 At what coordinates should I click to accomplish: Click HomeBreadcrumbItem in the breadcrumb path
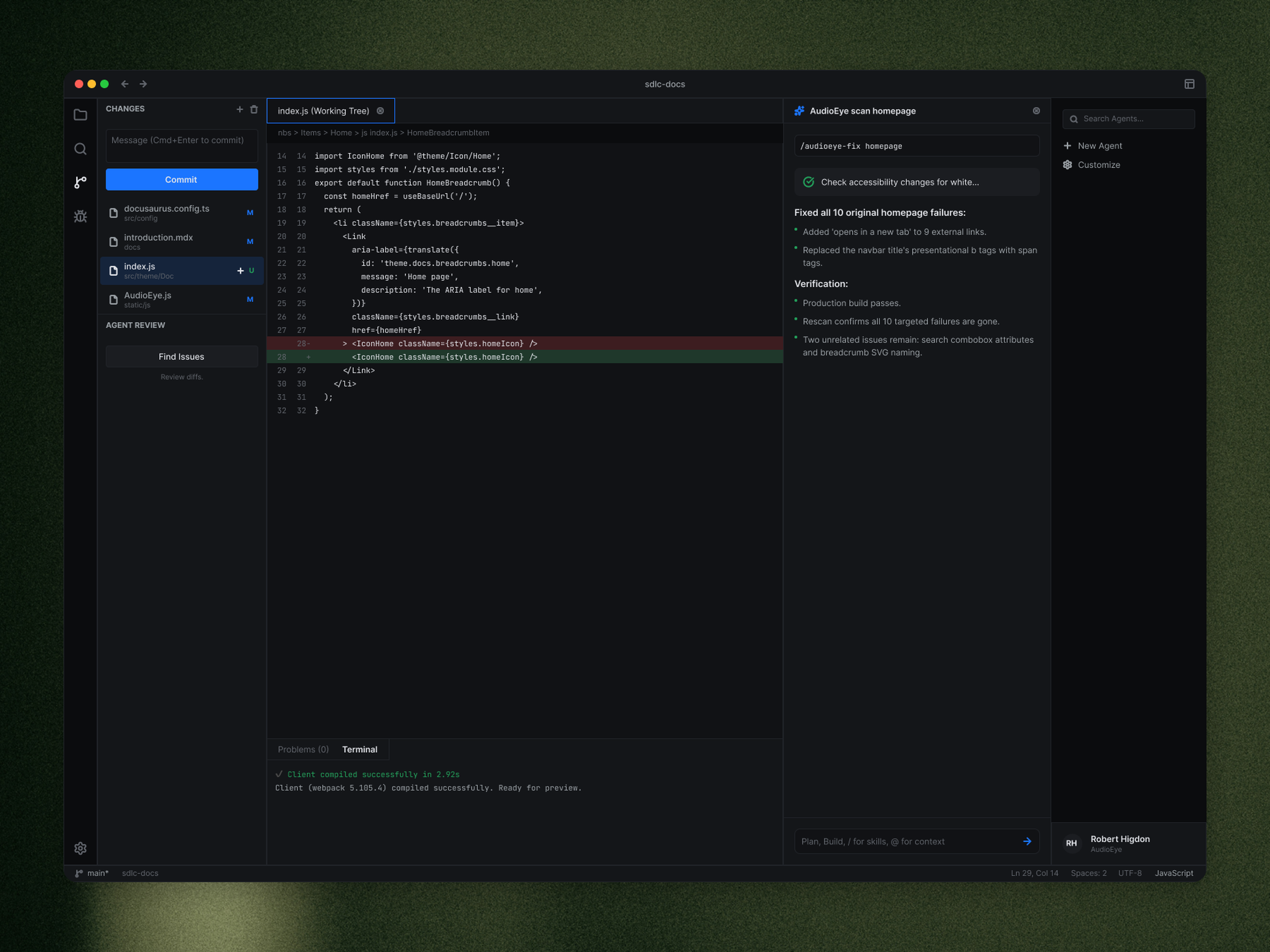pyautogui.click(x=448, y=133)
